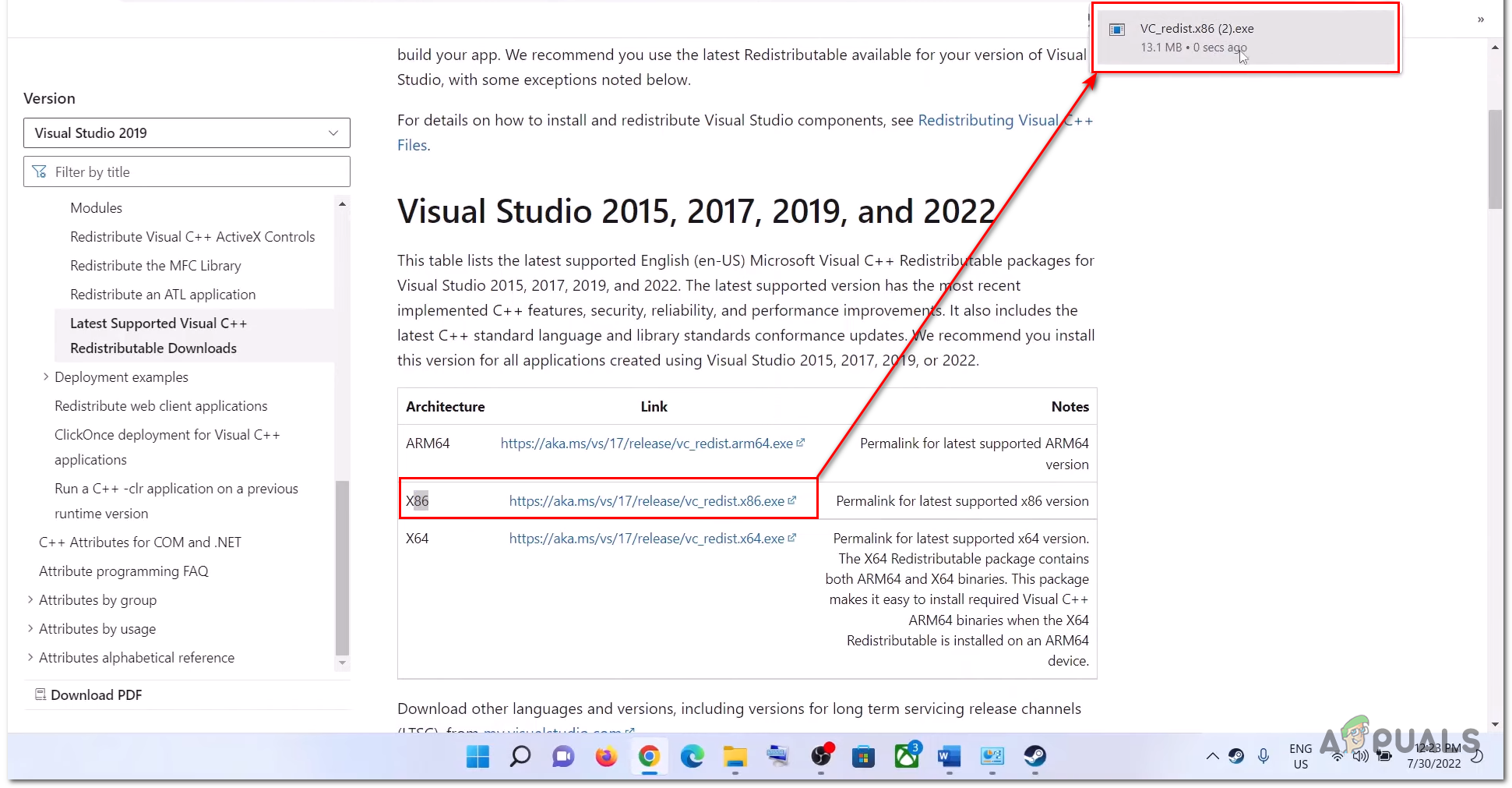The image size is (1512, 788).
Task: Click the sidebar table-of-contents scrollbar thumb
Action: (342, 568)
